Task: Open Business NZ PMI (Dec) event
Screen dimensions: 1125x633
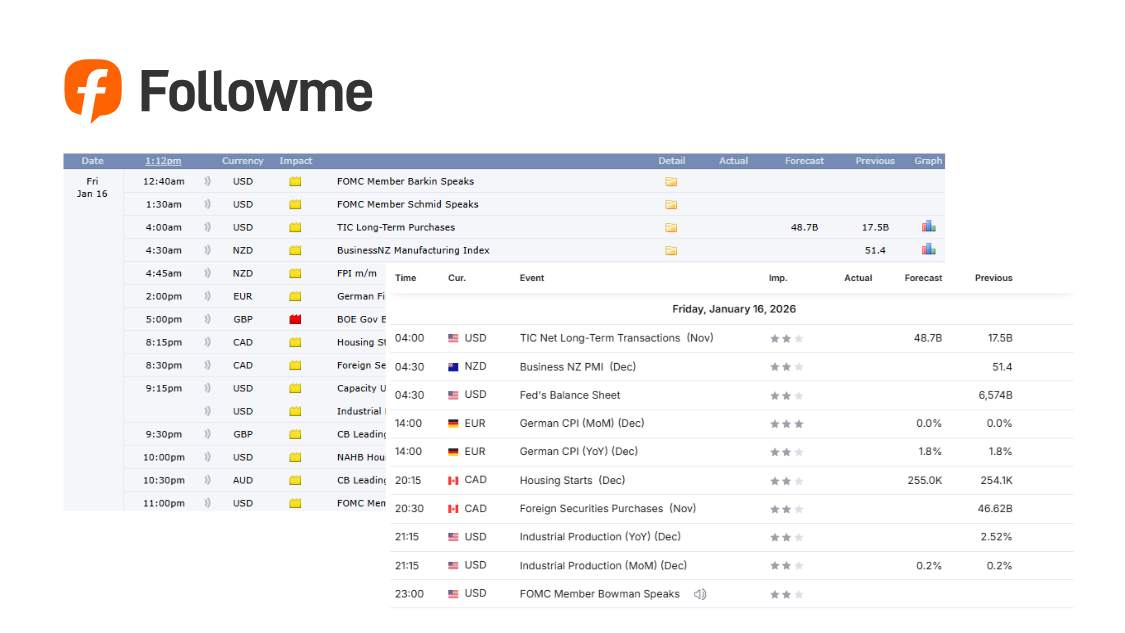Action: click(578, 367)
